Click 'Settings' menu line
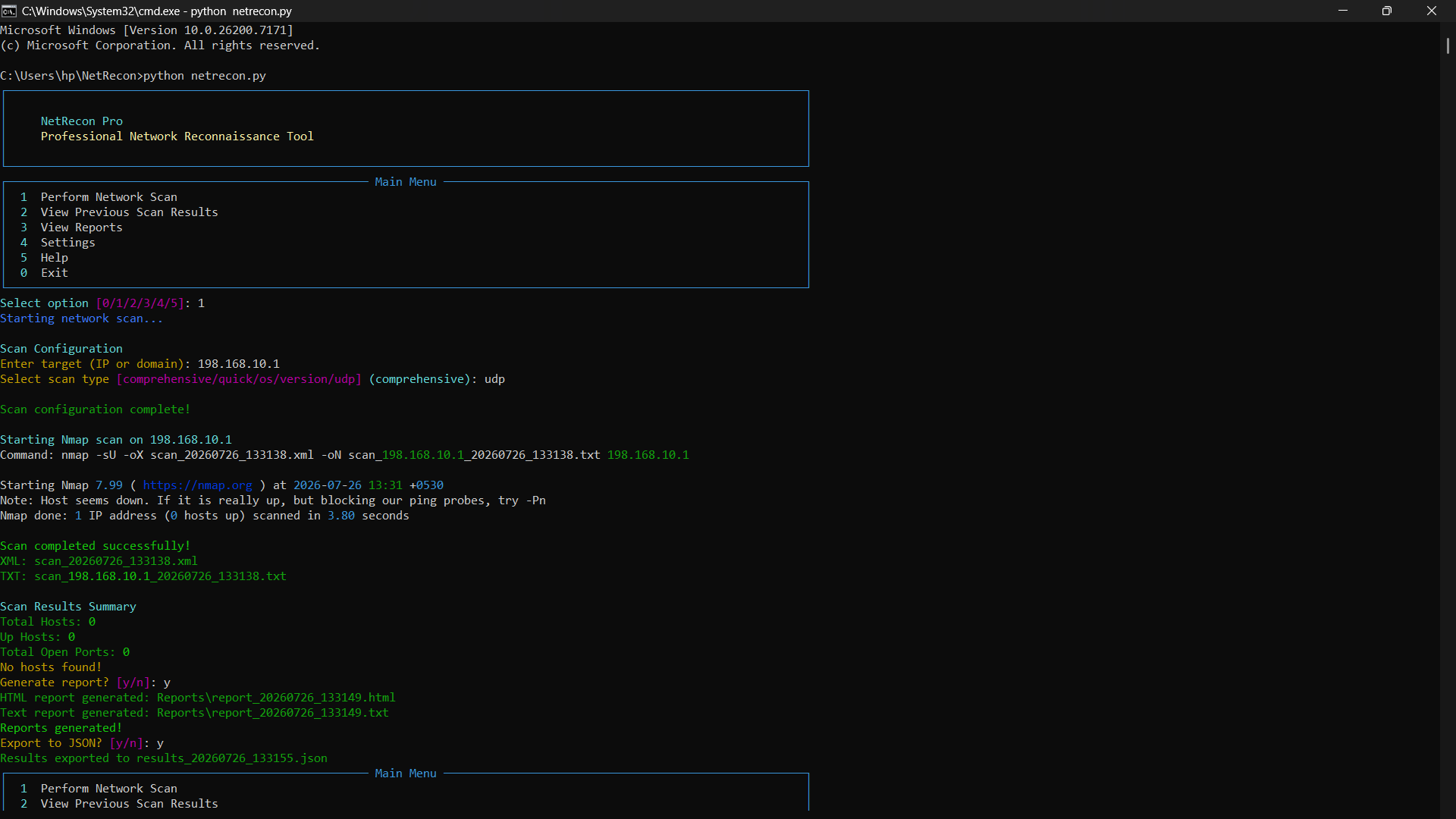The height and width of the screenshot is (819, 1456). (x=67, y=243)
